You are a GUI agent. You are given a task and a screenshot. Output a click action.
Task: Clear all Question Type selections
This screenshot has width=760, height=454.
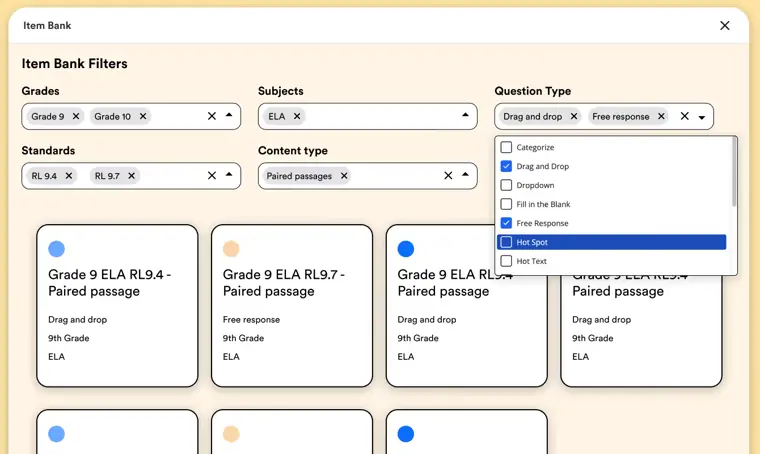pyautogui.click(x=684, y=116)
